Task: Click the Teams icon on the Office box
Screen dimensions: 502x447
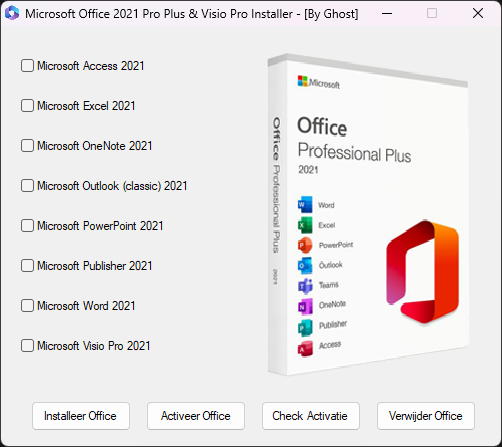Action: tap(305, 286)
